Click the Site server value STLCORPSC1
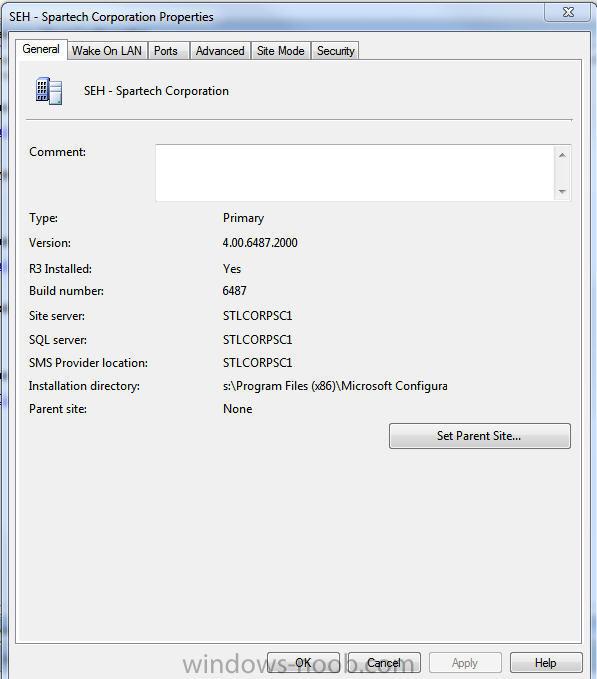597x679 pixels. click(257, 316)
